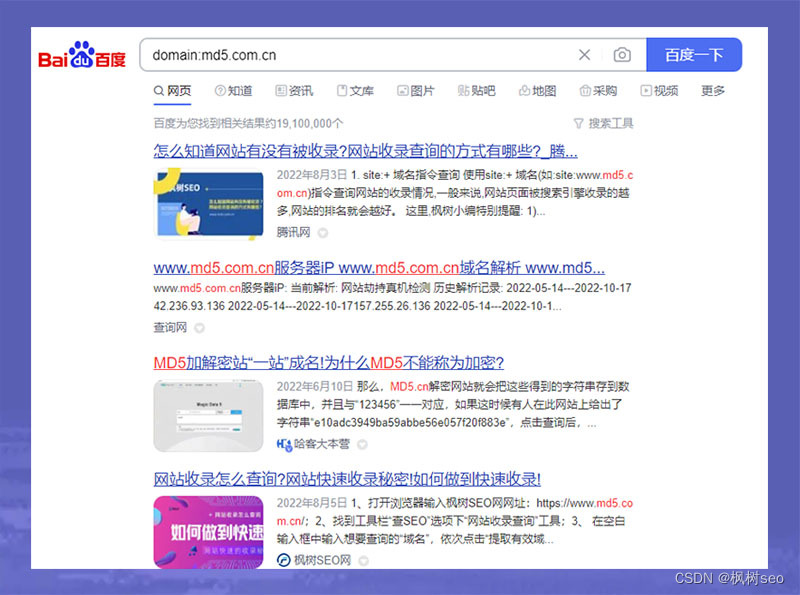Click the play icon on 视频 tab
The height and width of the screenshot is (595, 800).
646,91
